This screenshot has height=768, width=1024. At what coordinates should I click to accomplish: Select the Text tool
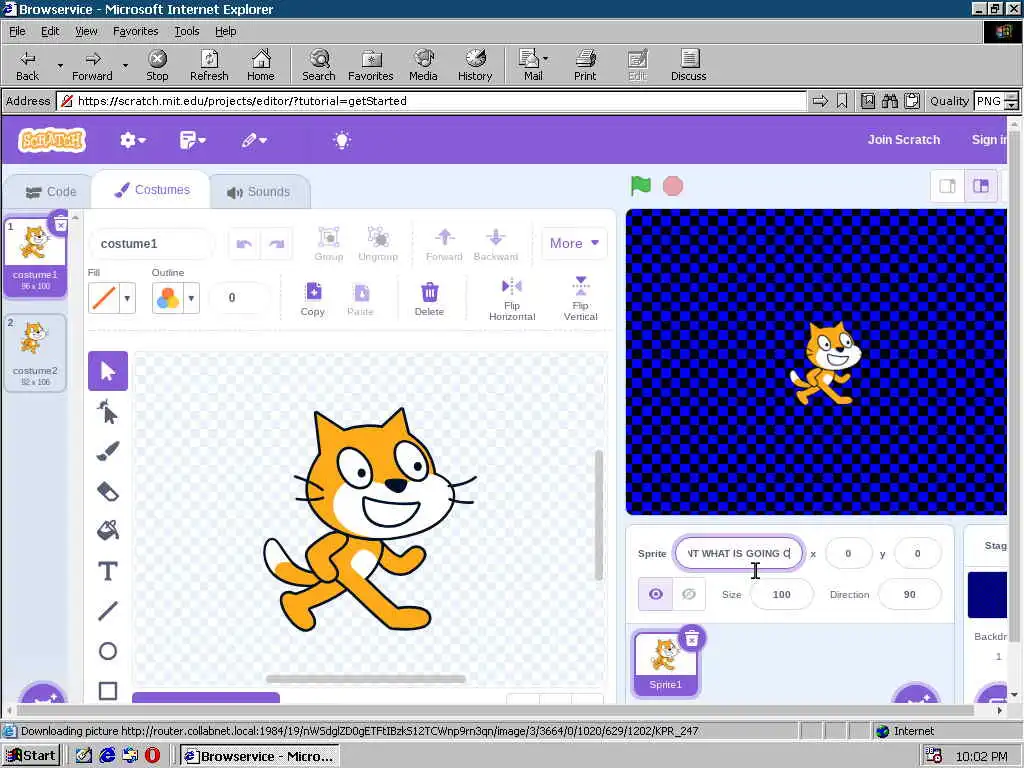pyautogui.click(x=108, y=571)
